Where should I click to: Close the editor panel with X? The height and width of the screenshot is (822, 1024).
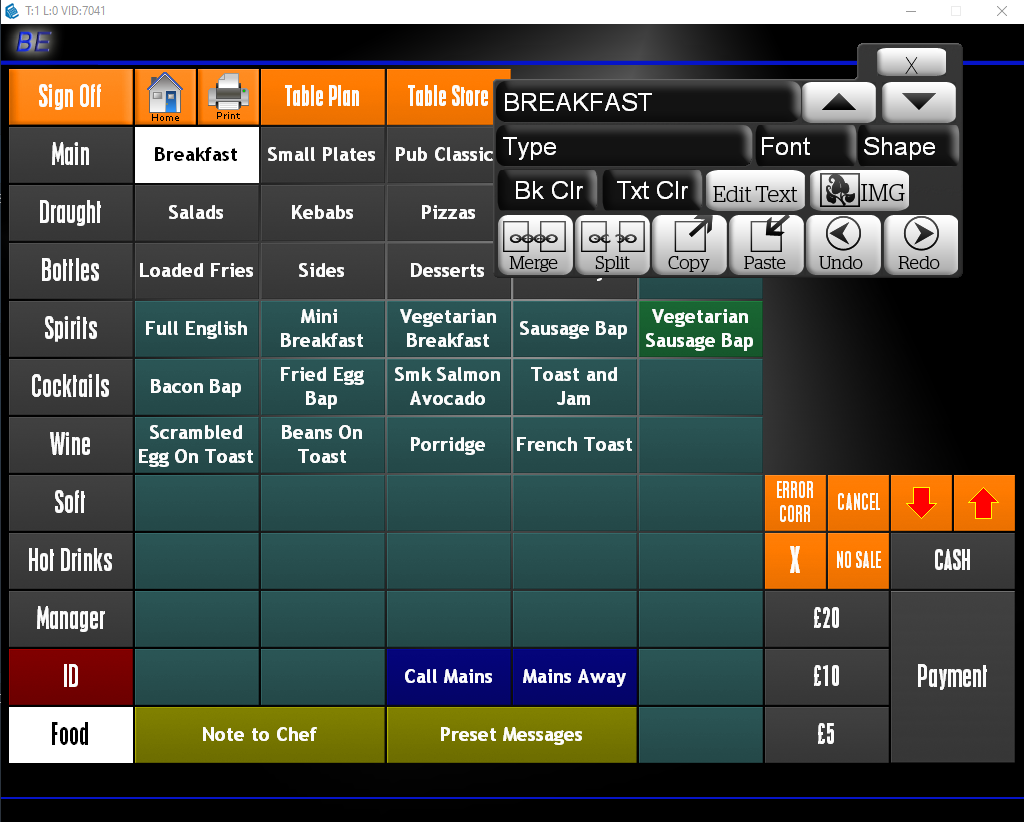pyautogui.click(x=911, y=63)
